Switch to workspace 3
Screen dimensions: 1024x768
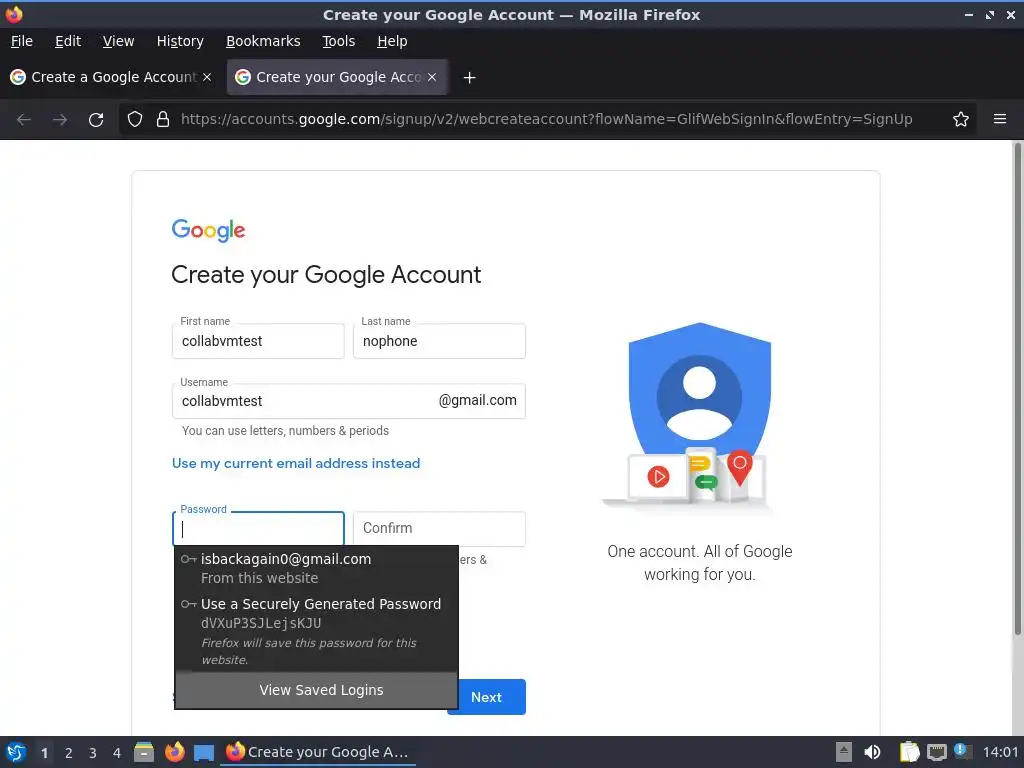click(93, 753)
